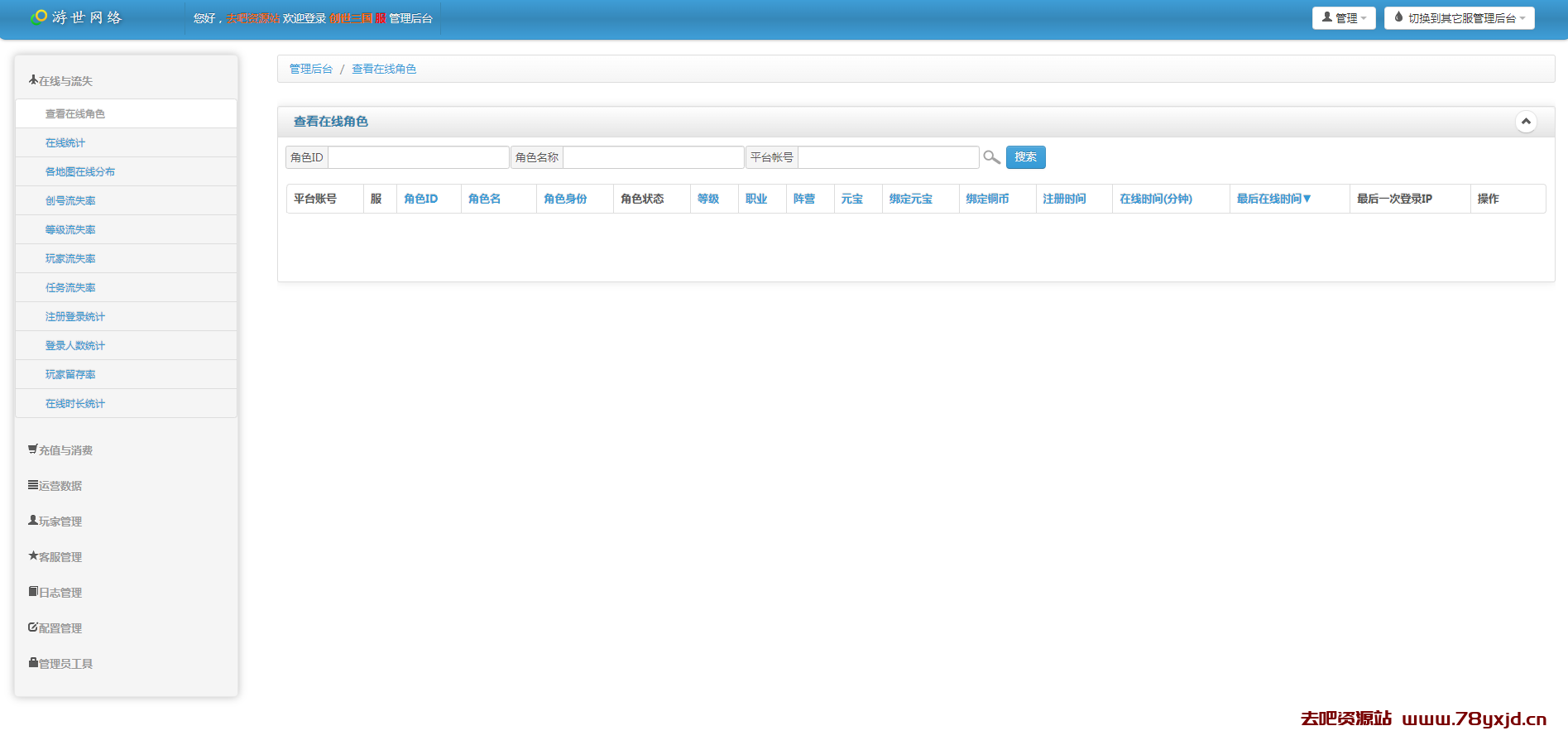Expand 管理员工具 section
Screen dimensions: 1568x750
(x=60, y=664)
